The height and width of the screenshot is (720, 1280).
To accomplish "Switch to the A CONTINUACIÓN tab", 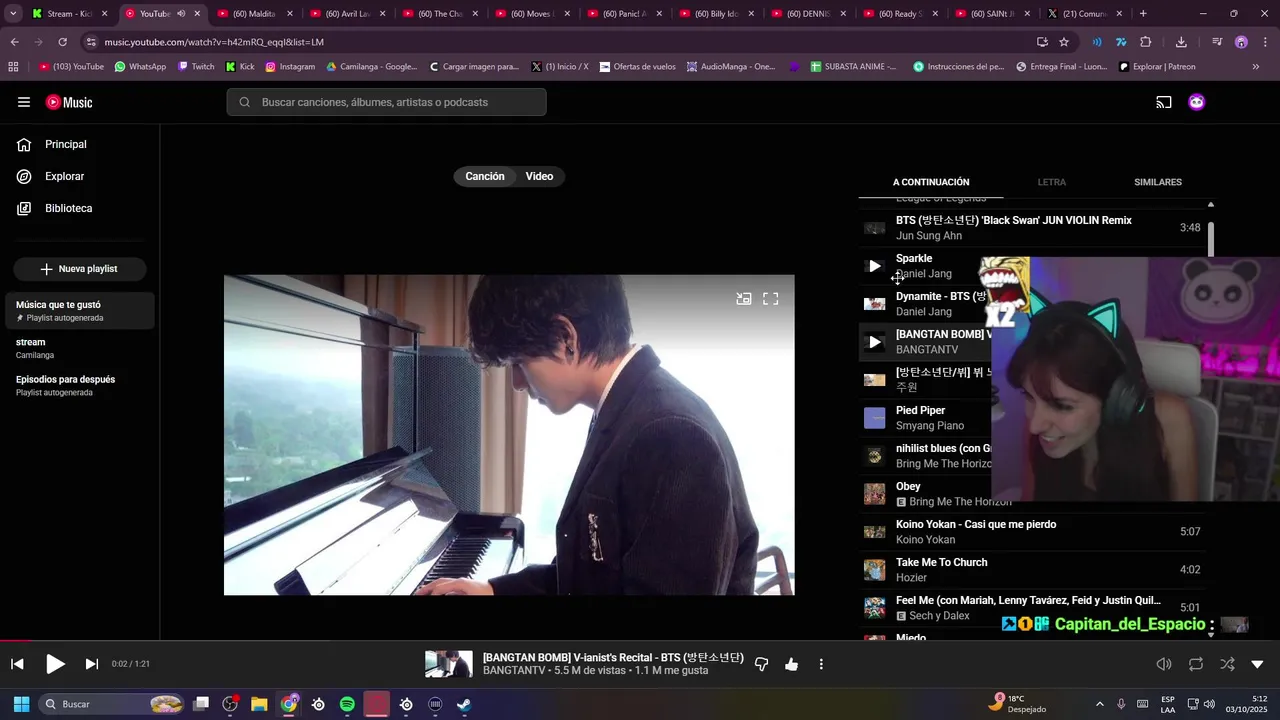I will (931, 182).
